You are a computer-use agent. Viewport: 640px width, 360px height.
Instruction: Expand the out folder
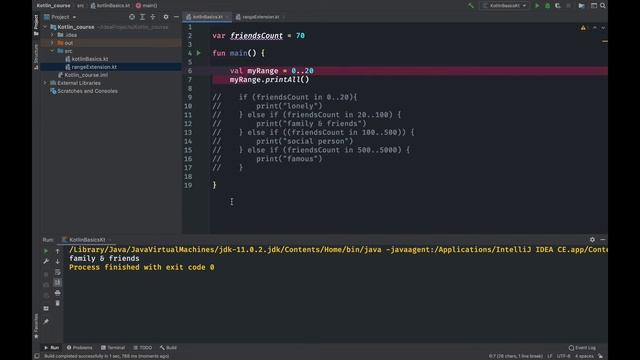point(52,43)
